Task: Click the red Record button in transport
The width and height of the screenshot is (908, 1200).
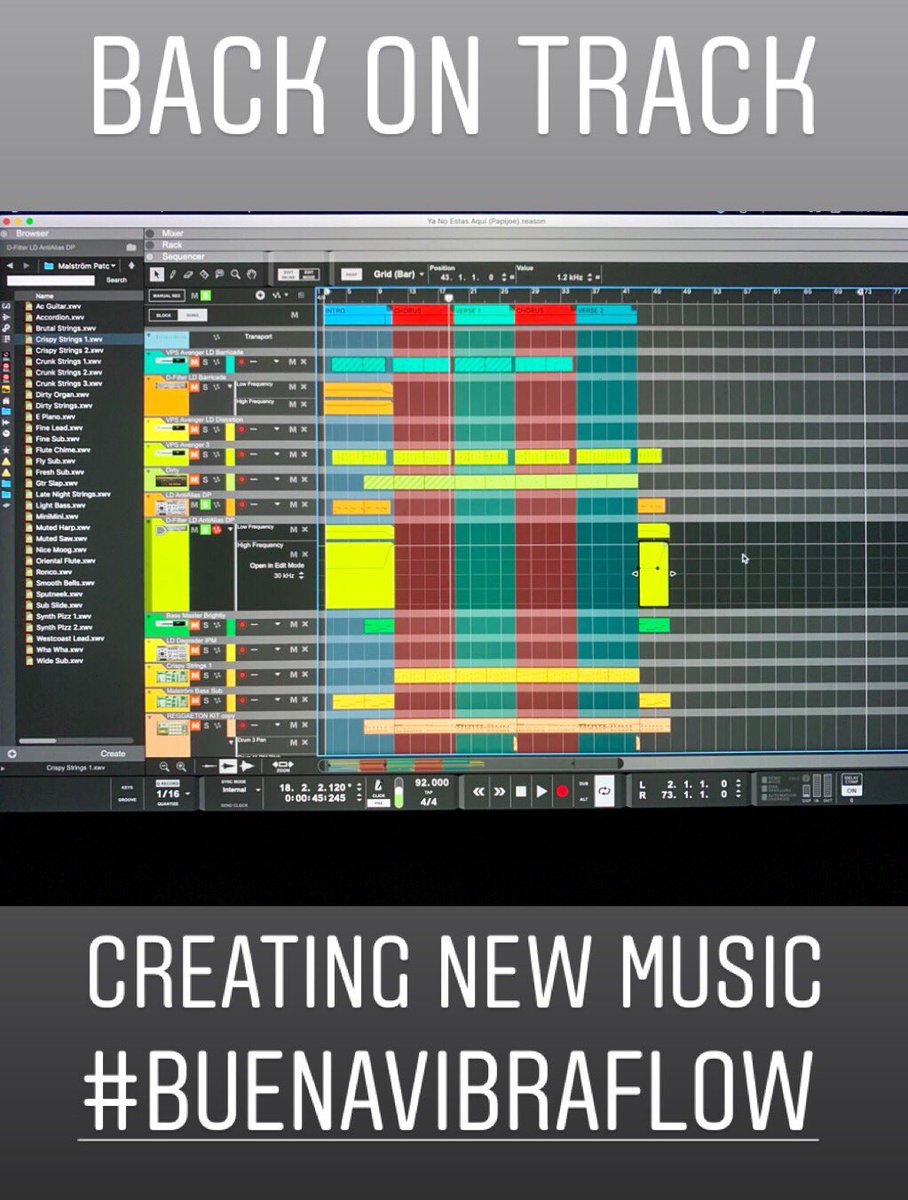Action: (562, 791)
